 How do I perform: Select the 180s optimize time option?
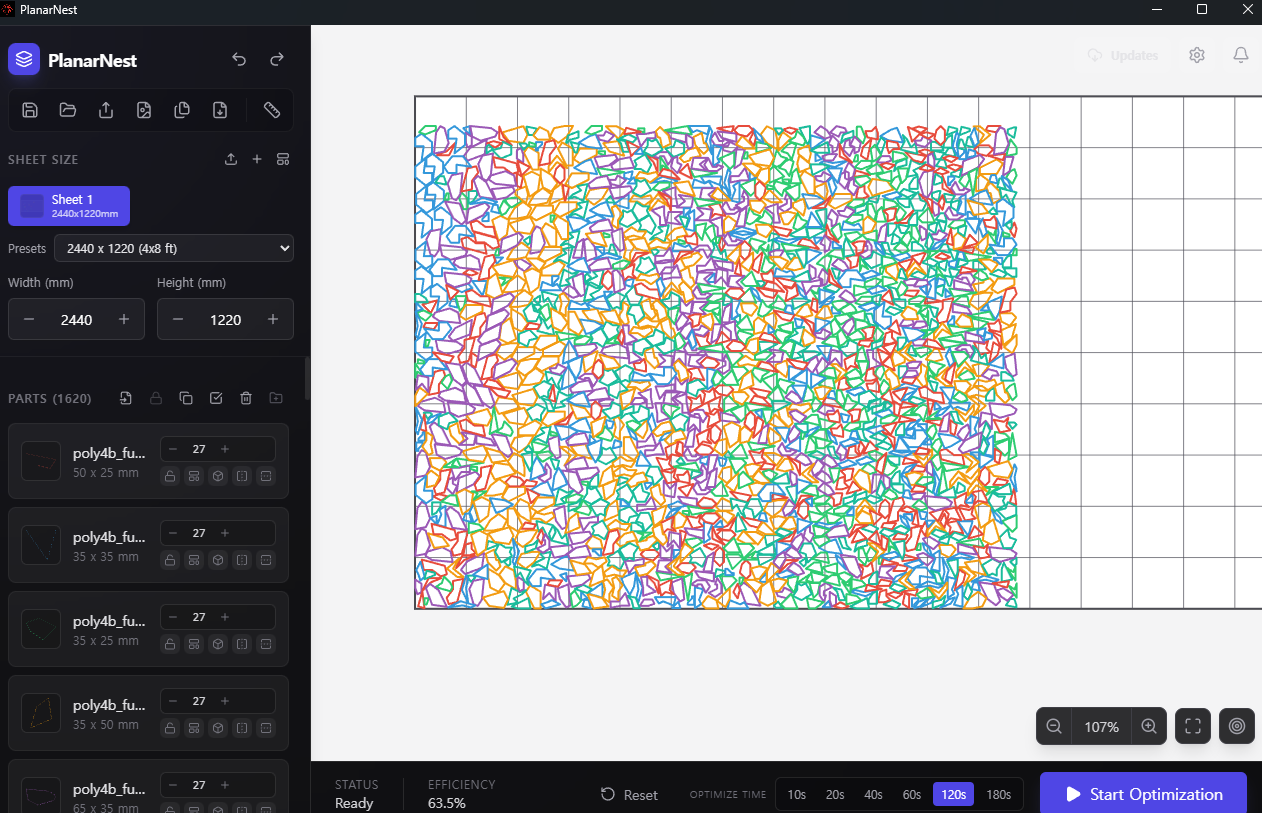coord(998,795)
